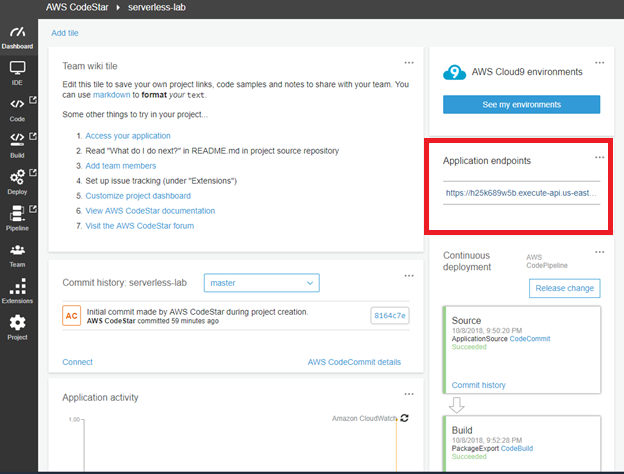The width and height of the screenshot is (624, 474).
Task: Open Application activity tile options menu
Action: click(409, 394)
